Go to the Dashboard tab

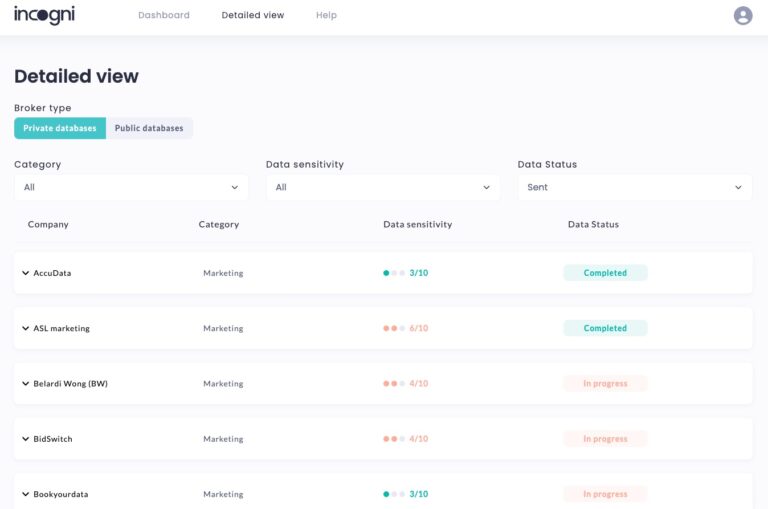click(x=164, y=16)
